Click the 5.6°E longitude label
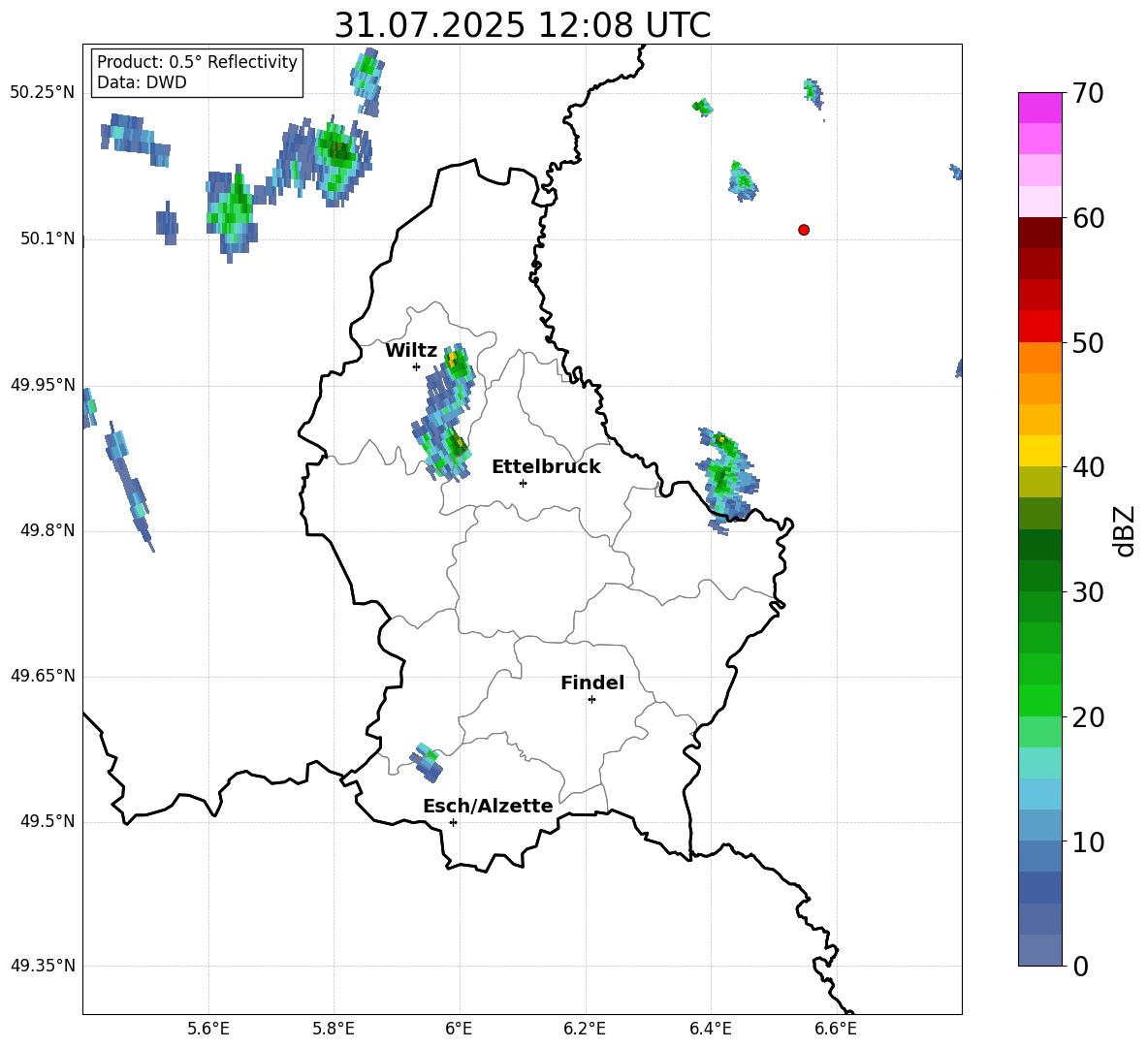Viewport: 1148px width, 1048px height. [x=208, y=1029]
